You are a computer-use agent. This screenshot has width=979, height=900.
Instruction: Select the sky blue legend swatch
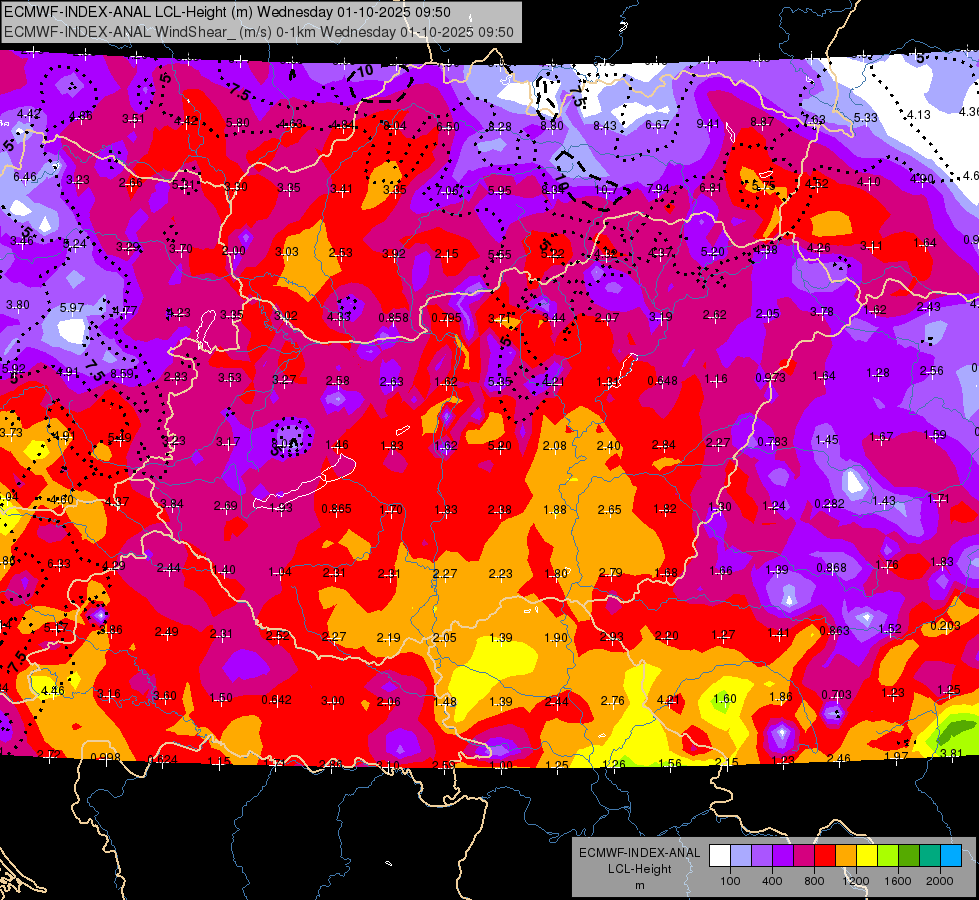pos(951,855)
